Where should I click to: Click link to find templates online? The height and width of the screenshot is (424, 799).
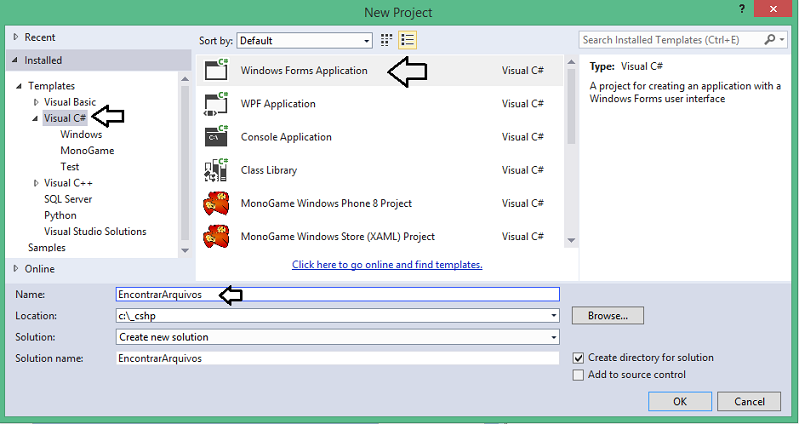coord(387,264)
